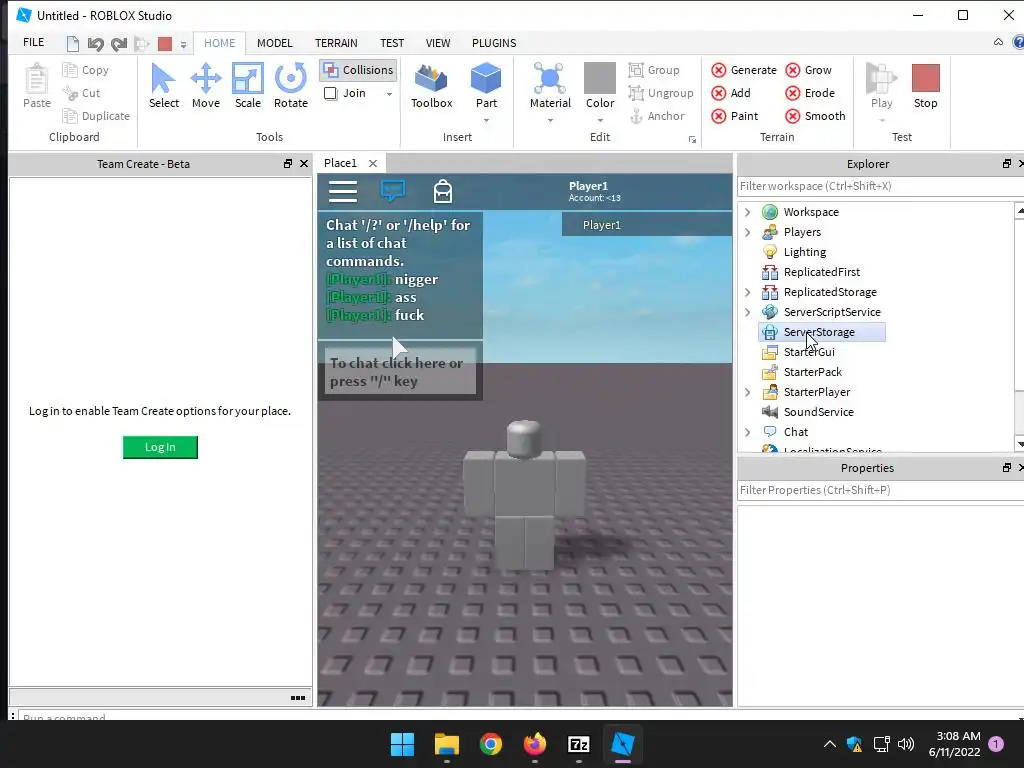1024x768 pixels.
Task: Open the Toolbox
Action: tap(431, 86)
